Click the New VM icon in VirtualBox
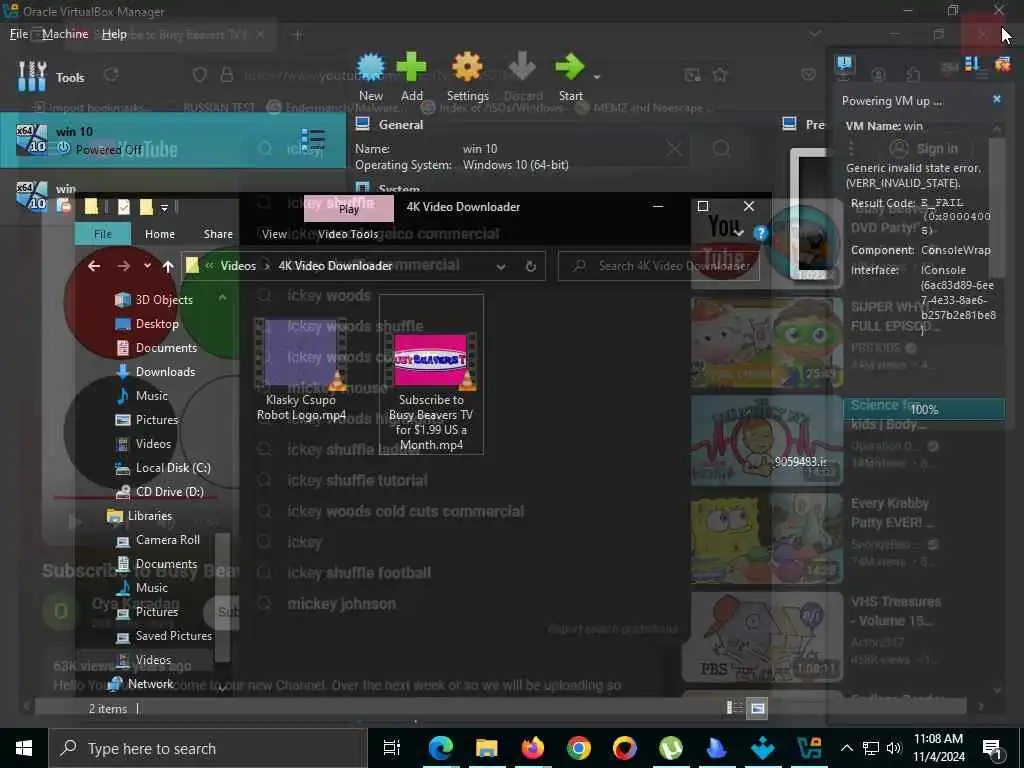The image size is (1024, 768). [x=371, y=67]
